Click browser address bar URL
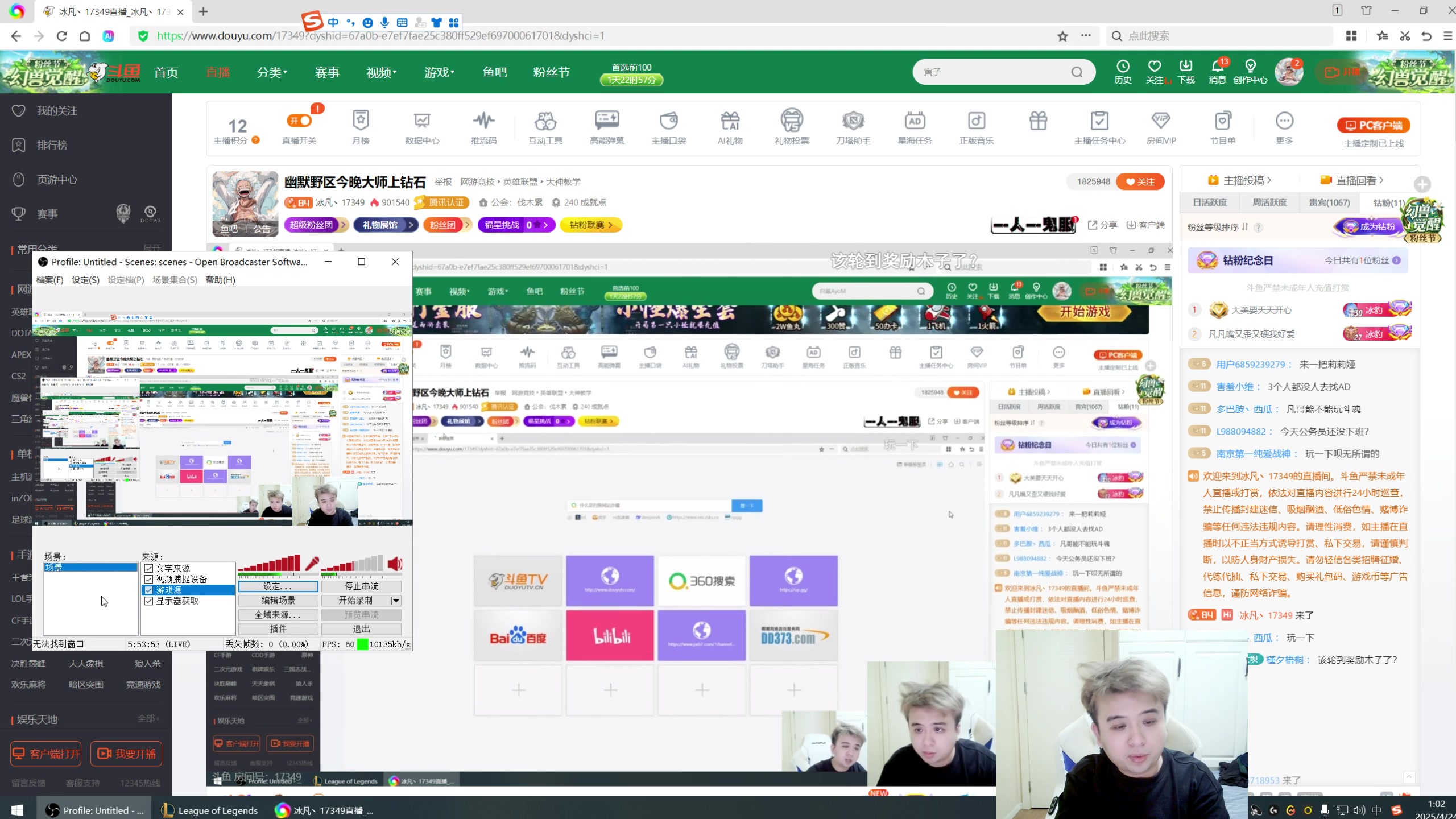The image size is (1456, 819). [380, 36]
